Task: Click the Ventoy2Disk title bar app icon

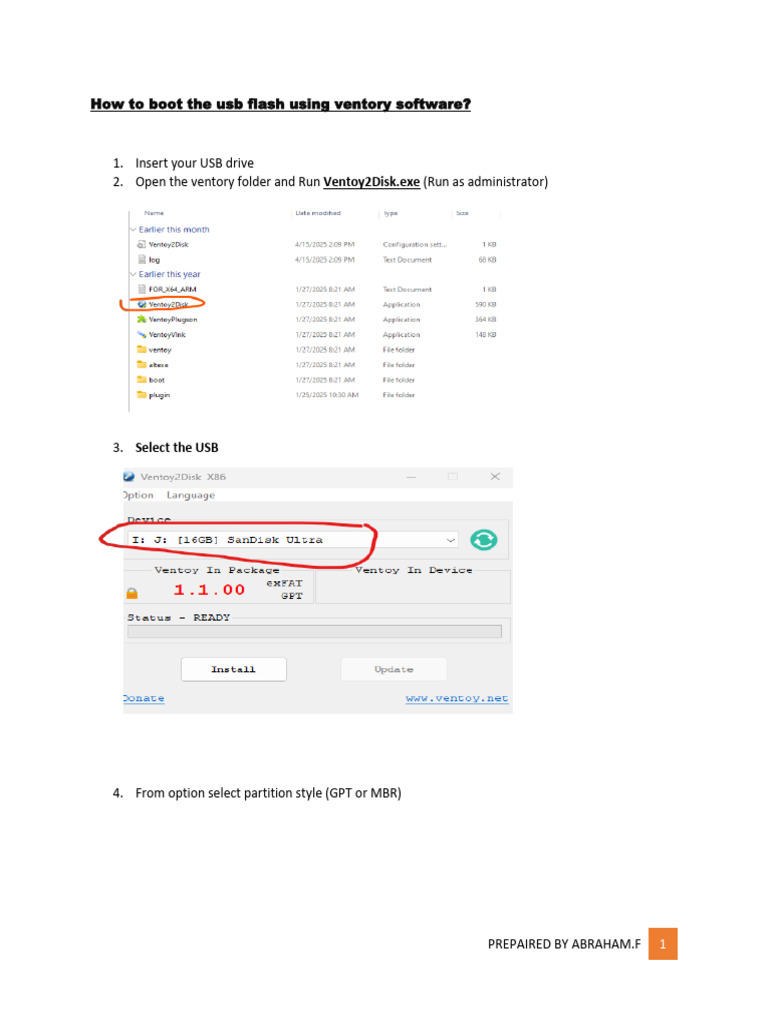Action: [x=129, y=477]
